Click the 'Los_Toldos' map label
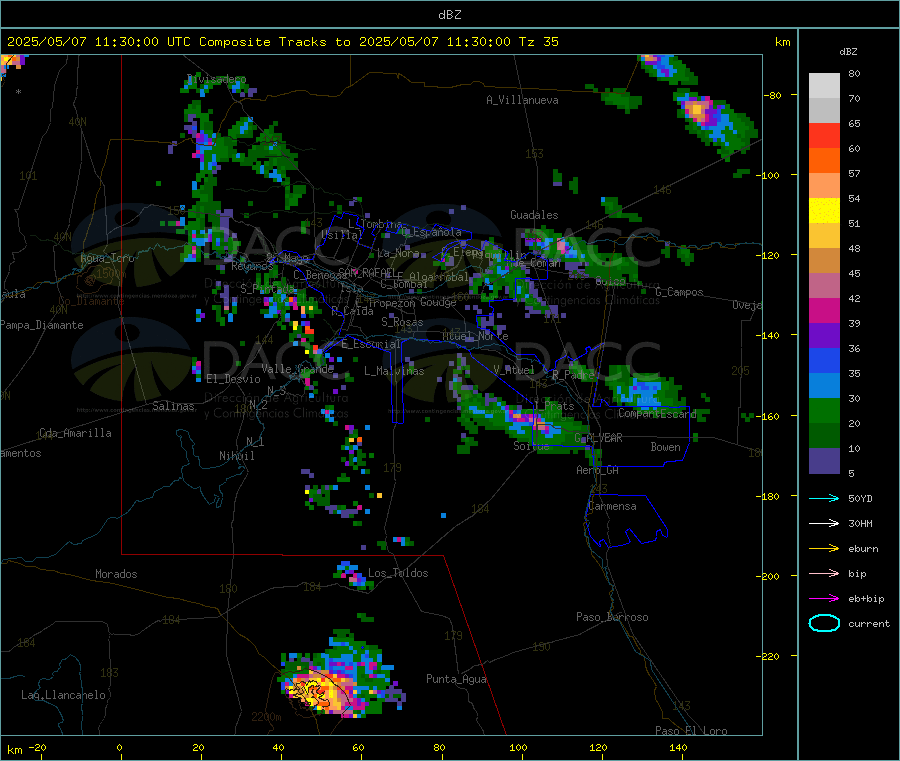The width and height of the screenshot is (900, 761). coord(398,573)
